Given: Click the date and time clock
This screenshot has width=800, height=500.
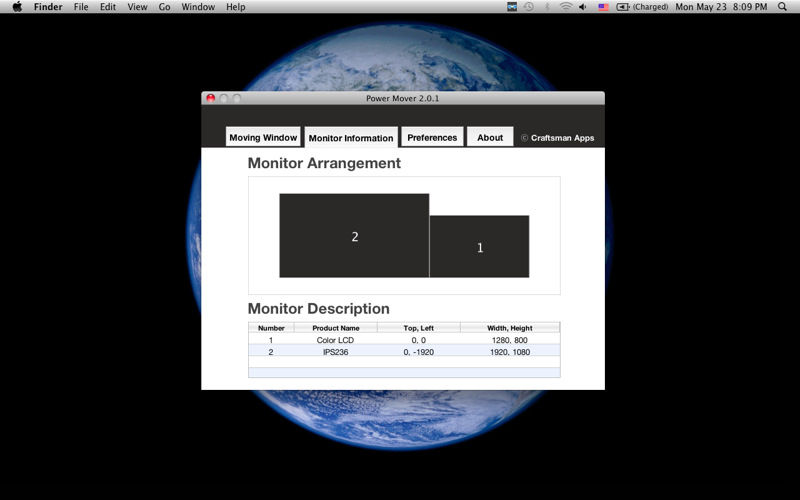Looking at the screenshot, I should pyautogui.click(x=721, y=7).
